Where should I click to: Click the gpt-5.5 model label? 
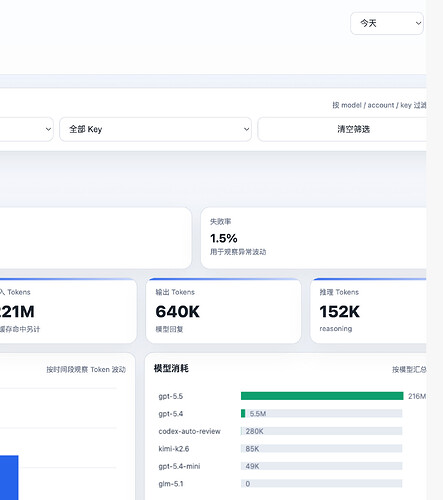tap(171, 396)
